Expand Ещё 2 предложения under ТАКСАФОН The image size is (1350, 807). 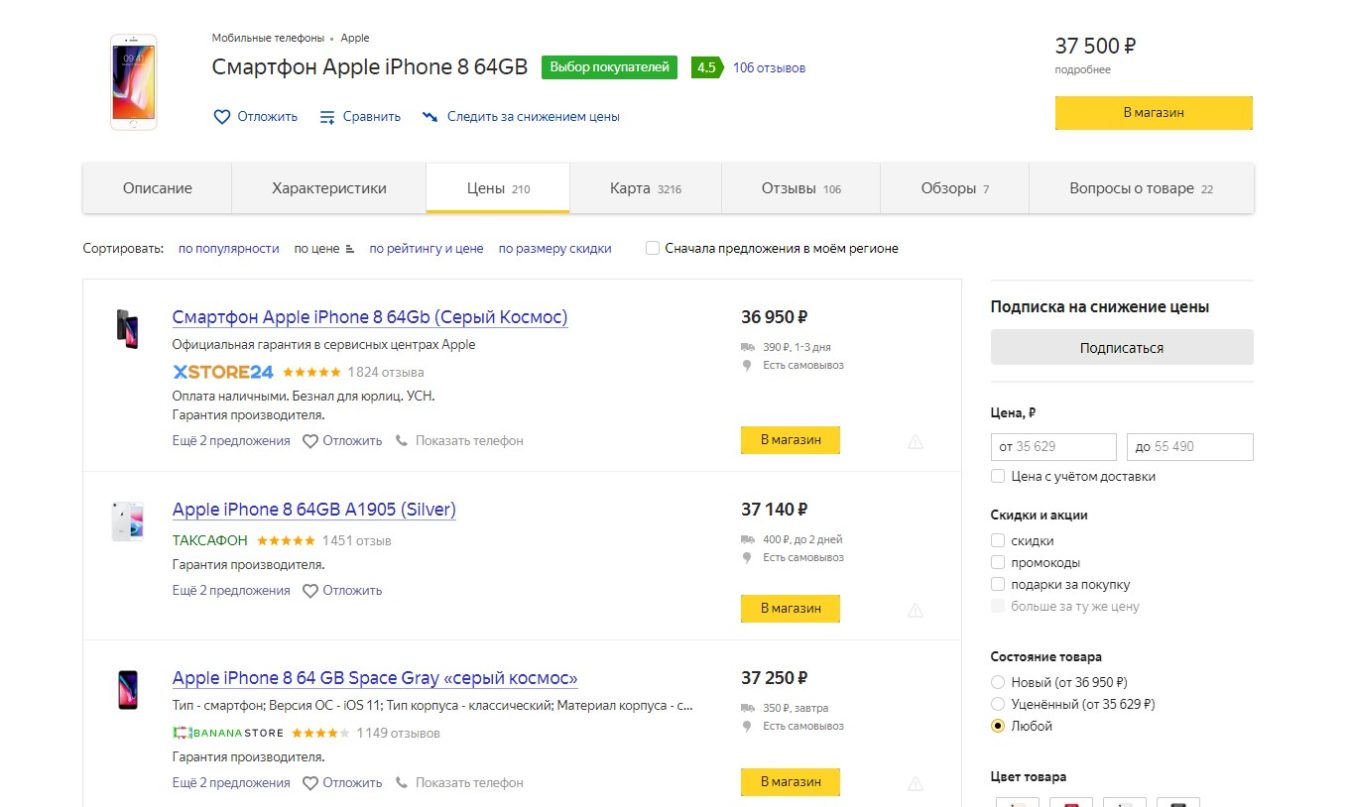click(231, 590)
